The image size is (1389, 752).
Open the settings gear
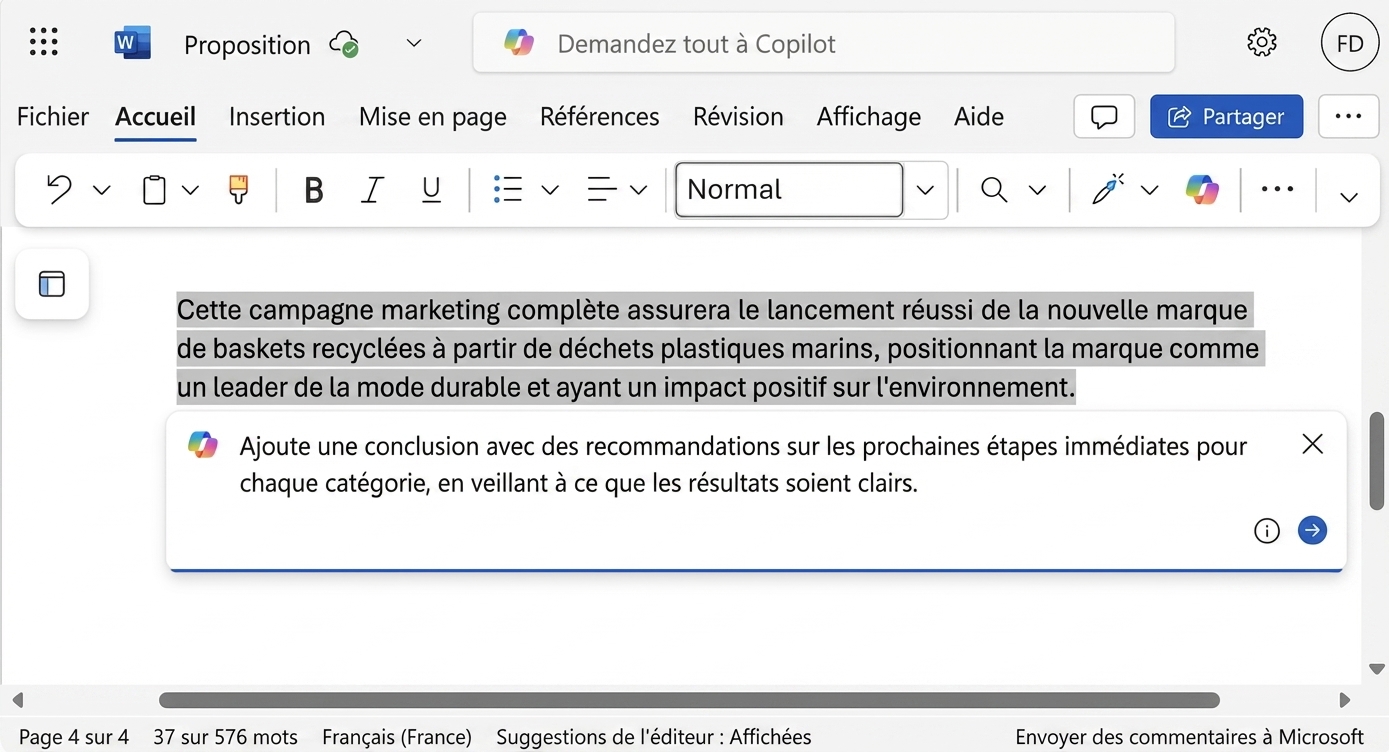pos(1262,42)
